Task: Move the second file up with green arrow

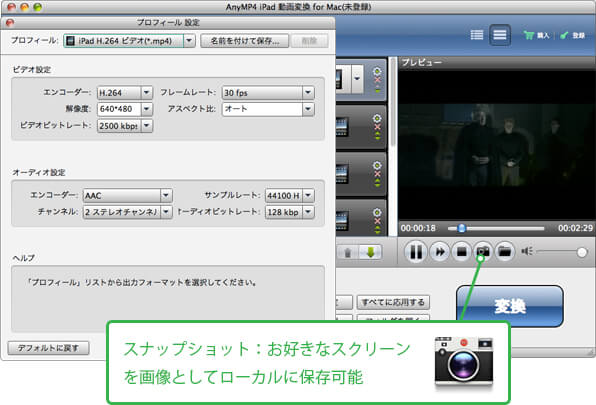Action: tap(377, 134)
